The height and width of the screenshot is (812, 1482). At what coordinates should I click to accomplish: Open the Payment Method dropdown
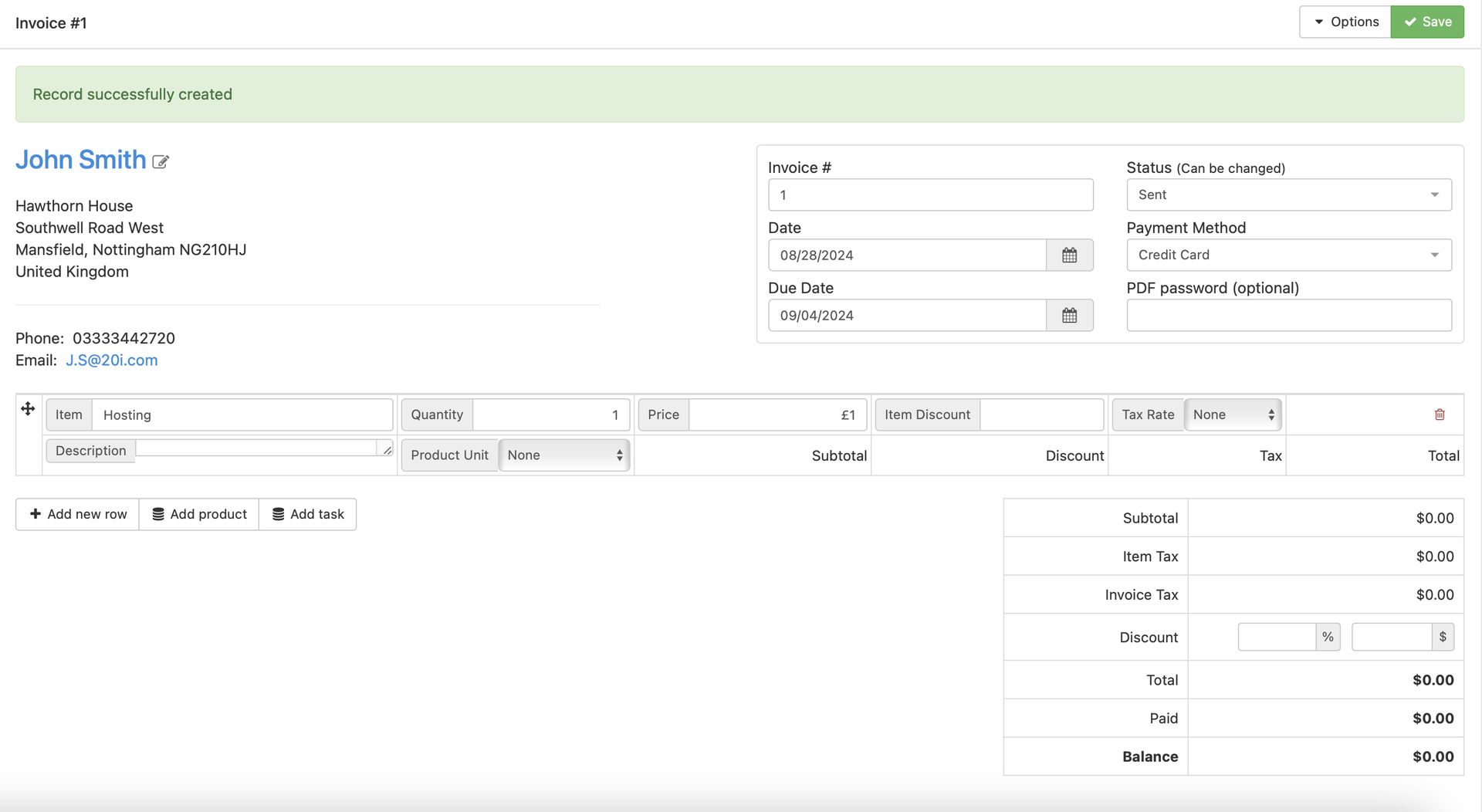click(x=1289, y=255)
